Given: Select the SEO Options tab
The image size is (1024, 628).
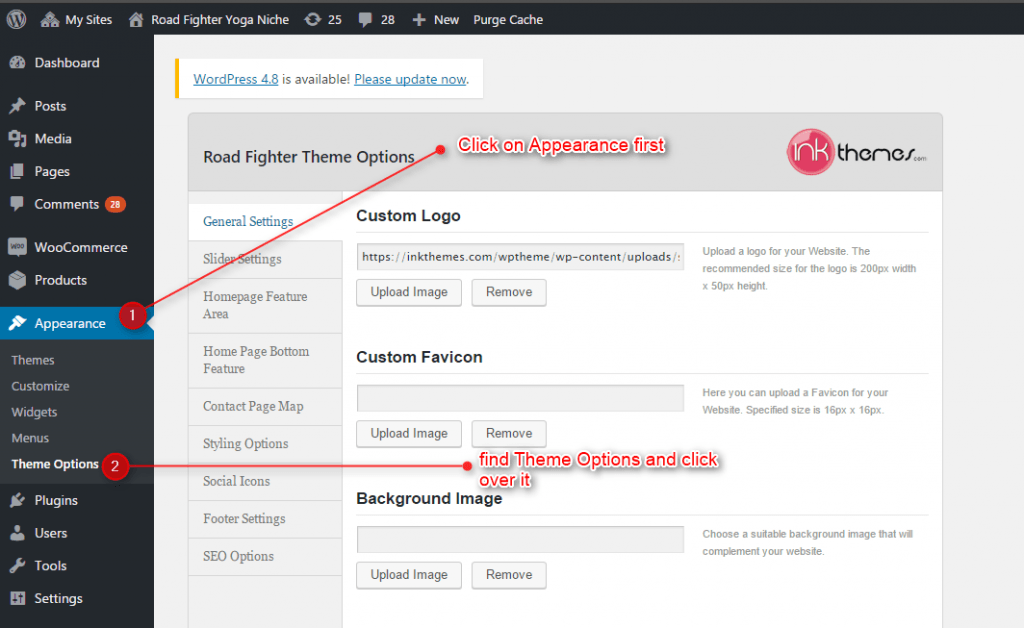Looking at the screenshot, I should (x=265, y=557).
